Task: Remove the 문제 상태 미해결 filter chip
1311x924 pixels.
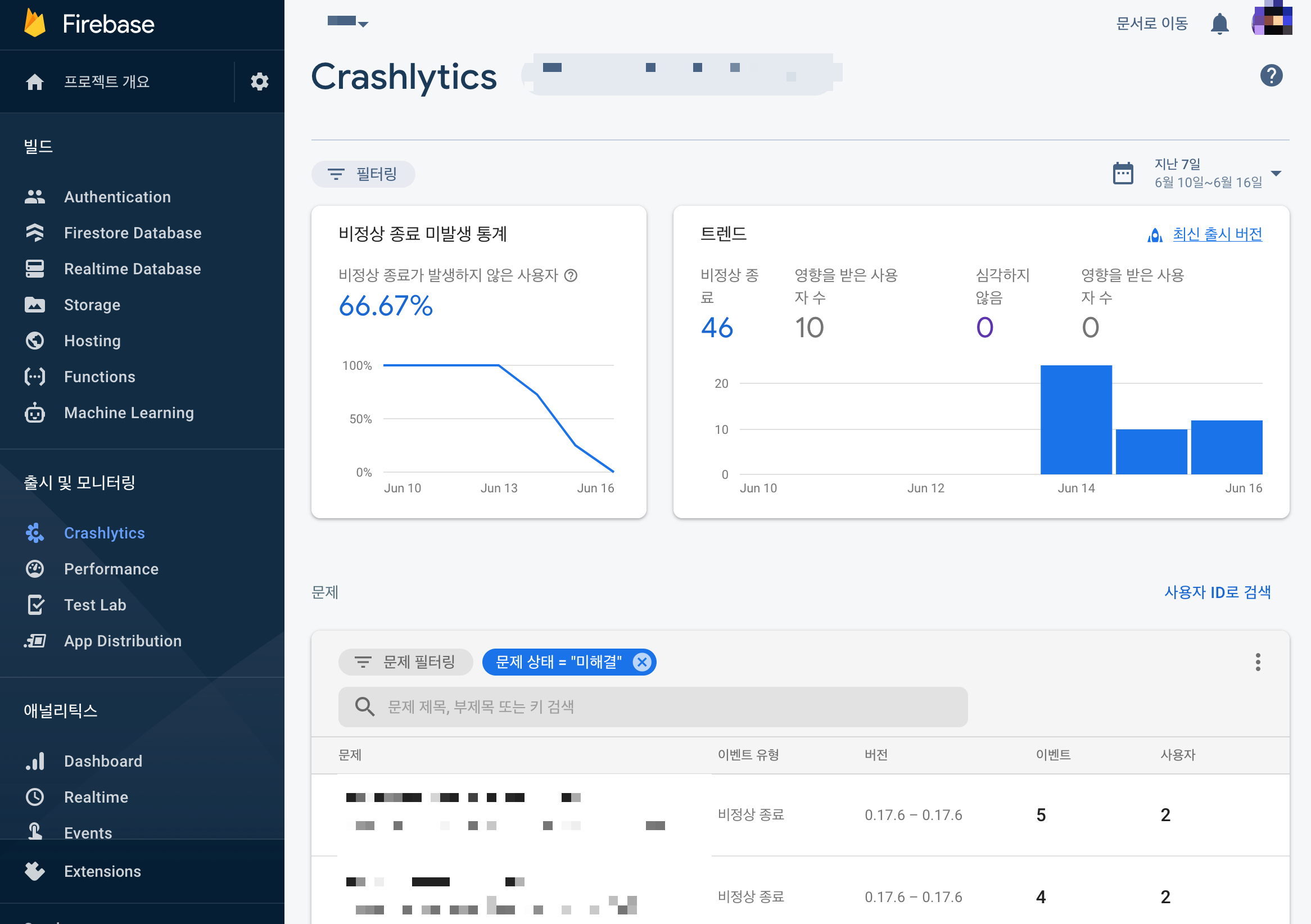Action: [642, 662]
